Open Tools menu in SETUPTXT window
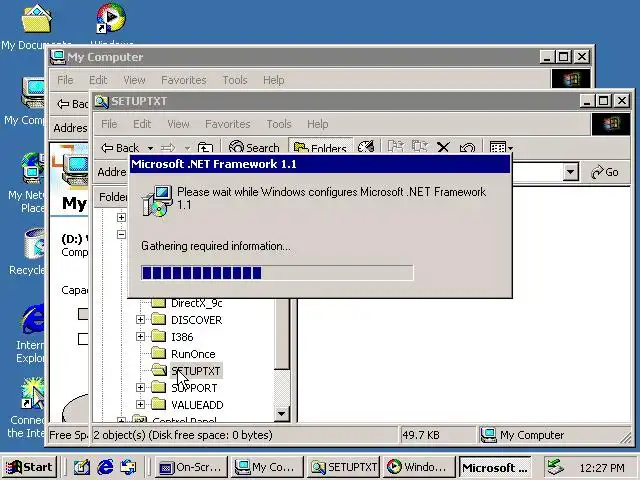Image resolution: width=640 pixels, height=480 pixels. [x=279, y=124]
